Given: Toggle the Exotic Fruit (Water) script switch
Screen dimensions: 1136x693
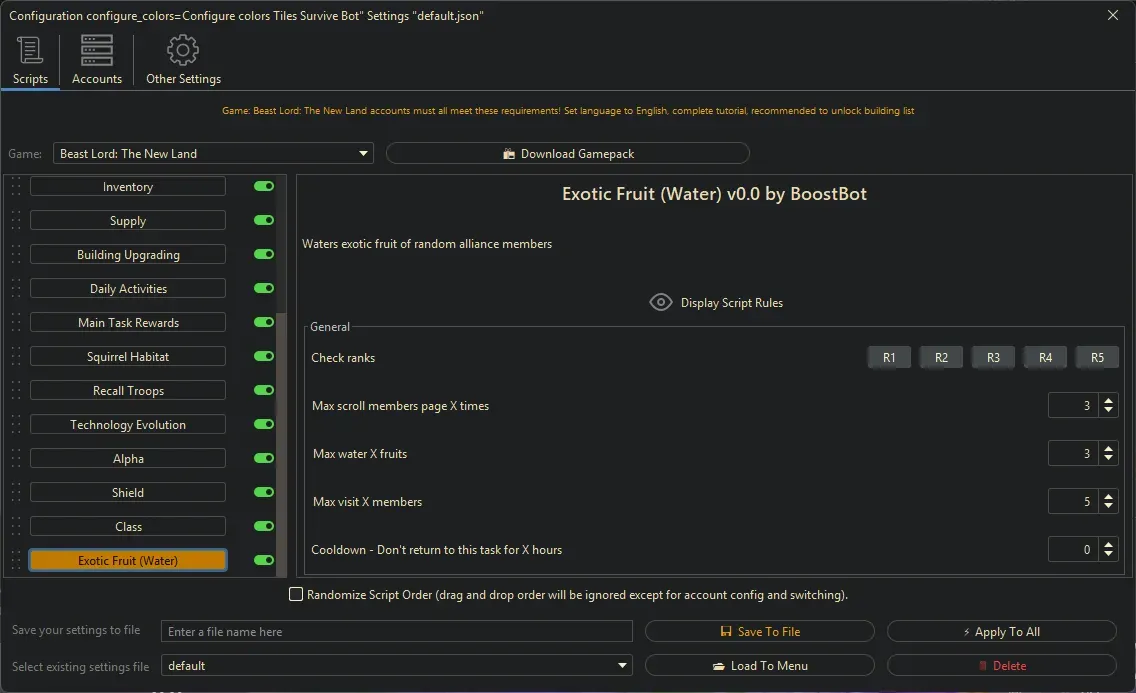Looking at the screenshot, I should [x=264, y=561].
